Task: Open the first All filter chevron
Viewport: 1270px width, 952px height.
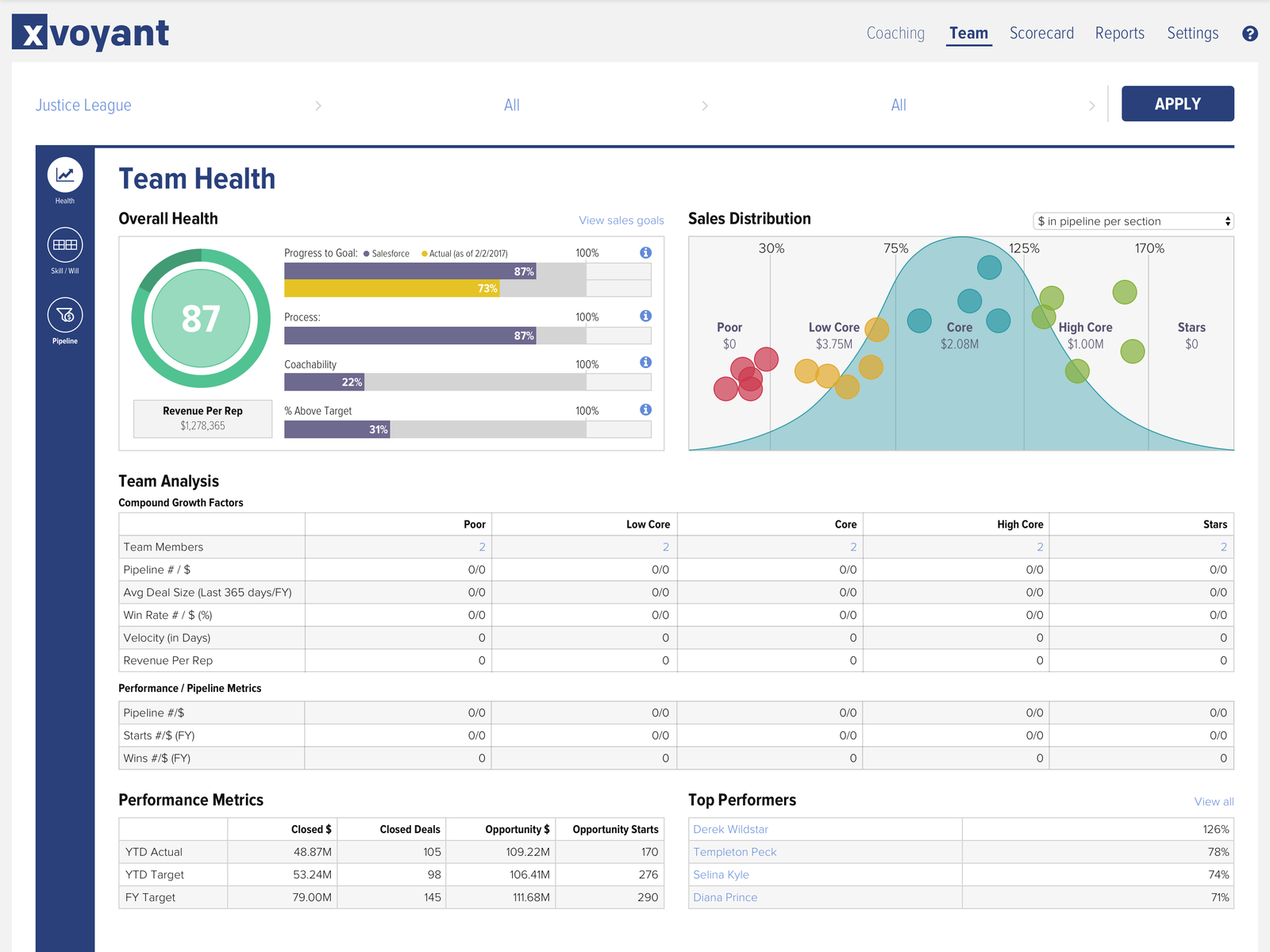Action: [704, 105]
